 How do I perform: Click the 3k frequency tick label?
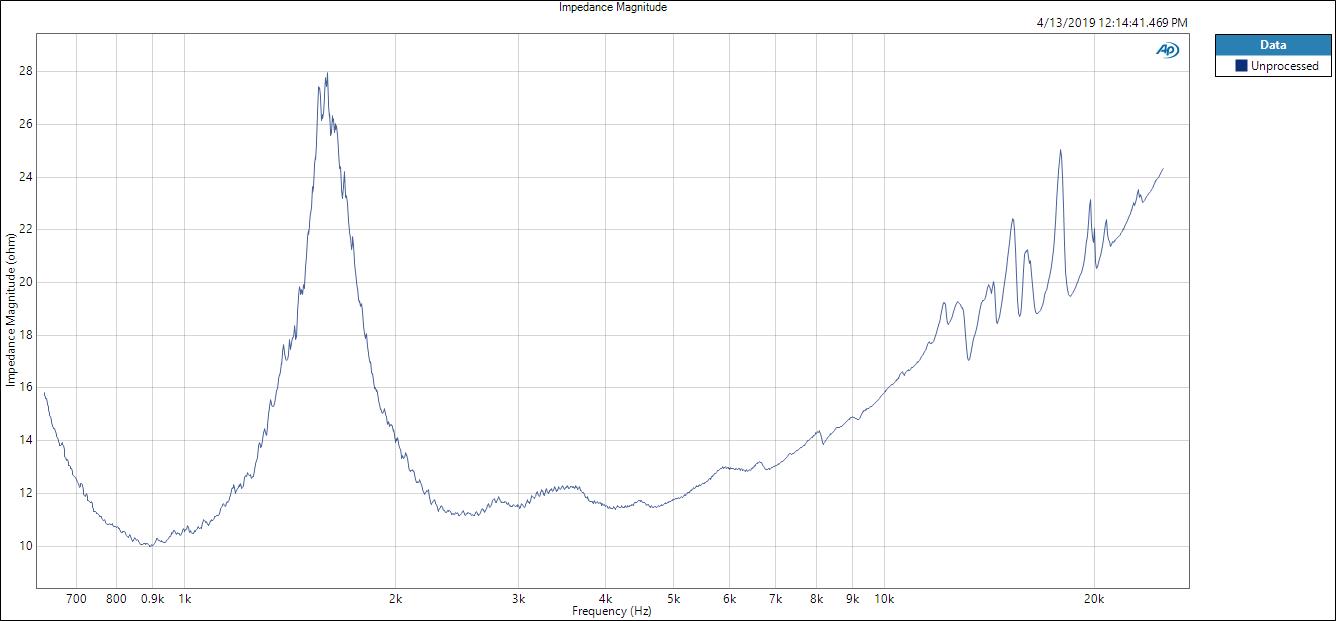tap(518, 599)
